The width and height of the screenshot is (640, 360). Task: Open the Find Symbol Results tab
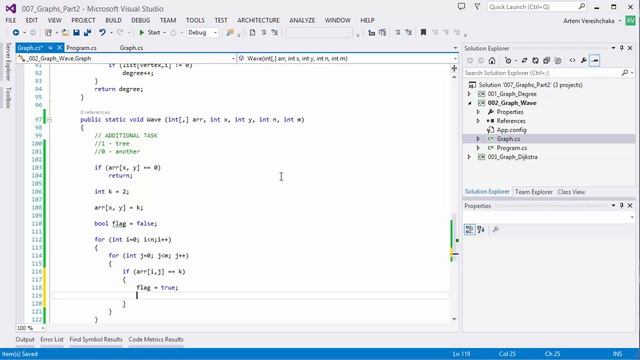coord(96,340)
